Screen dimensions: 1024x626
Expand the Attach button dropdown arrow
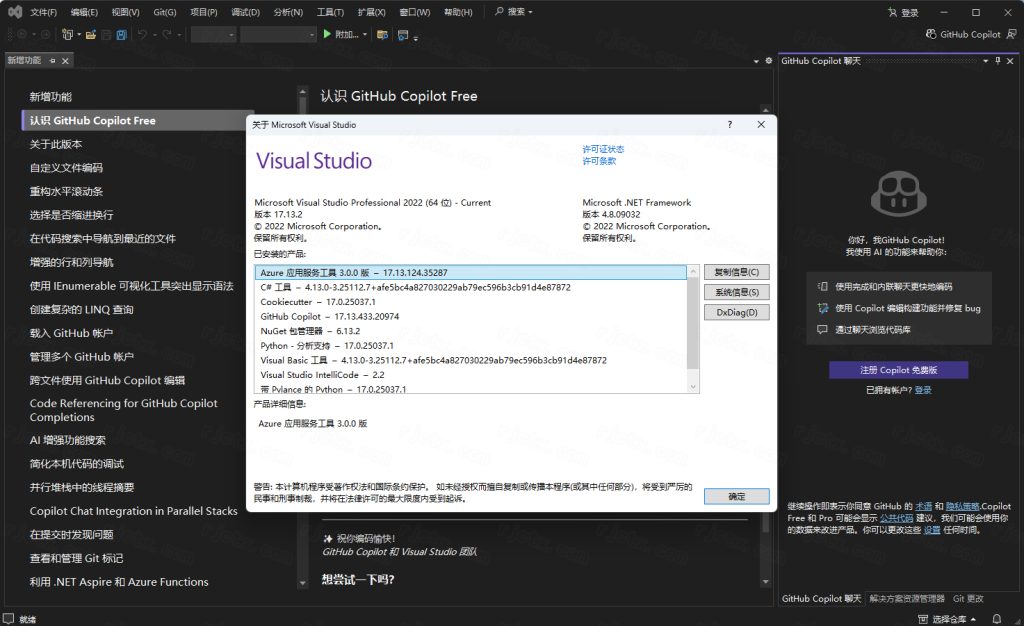pyautogui.click(x=364, y=35)
